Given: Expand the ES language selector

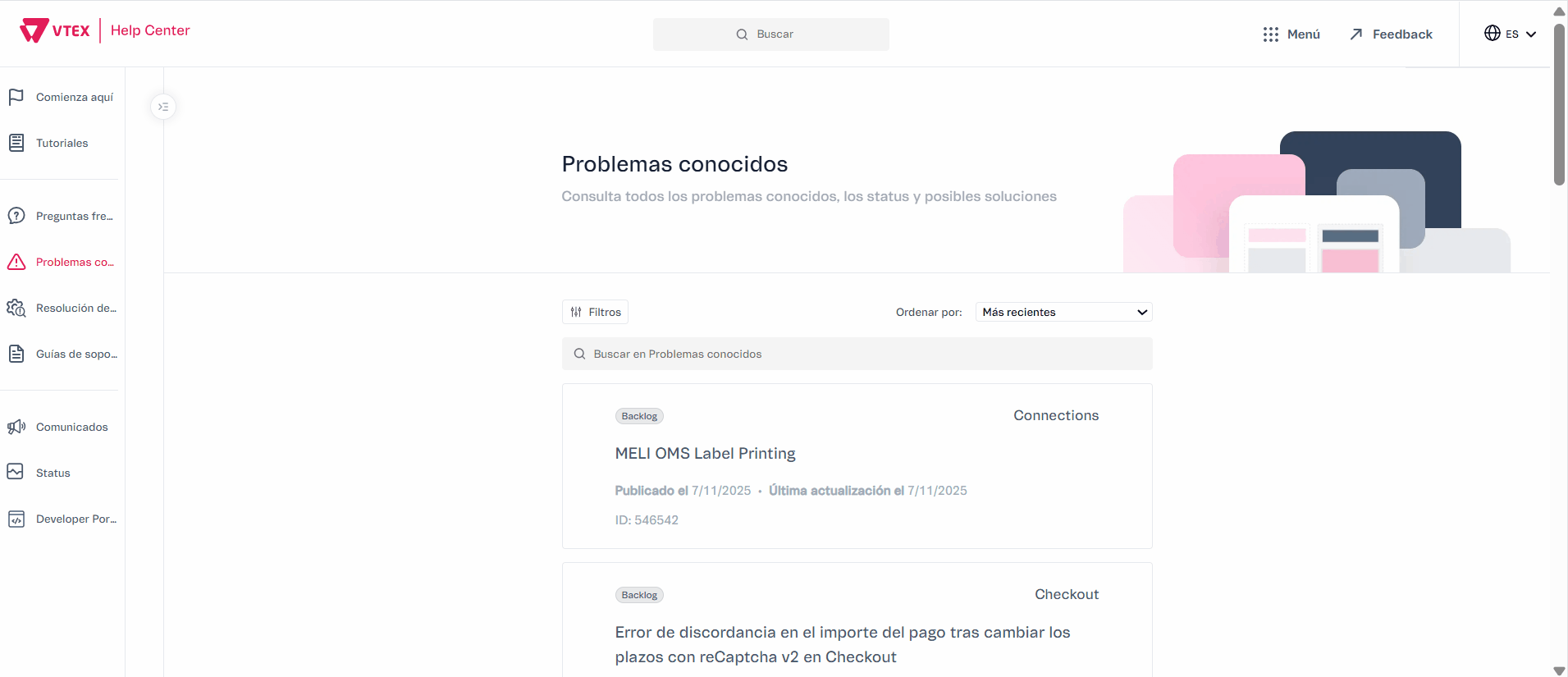Looking at the screenshot, I should point(1510,34).
